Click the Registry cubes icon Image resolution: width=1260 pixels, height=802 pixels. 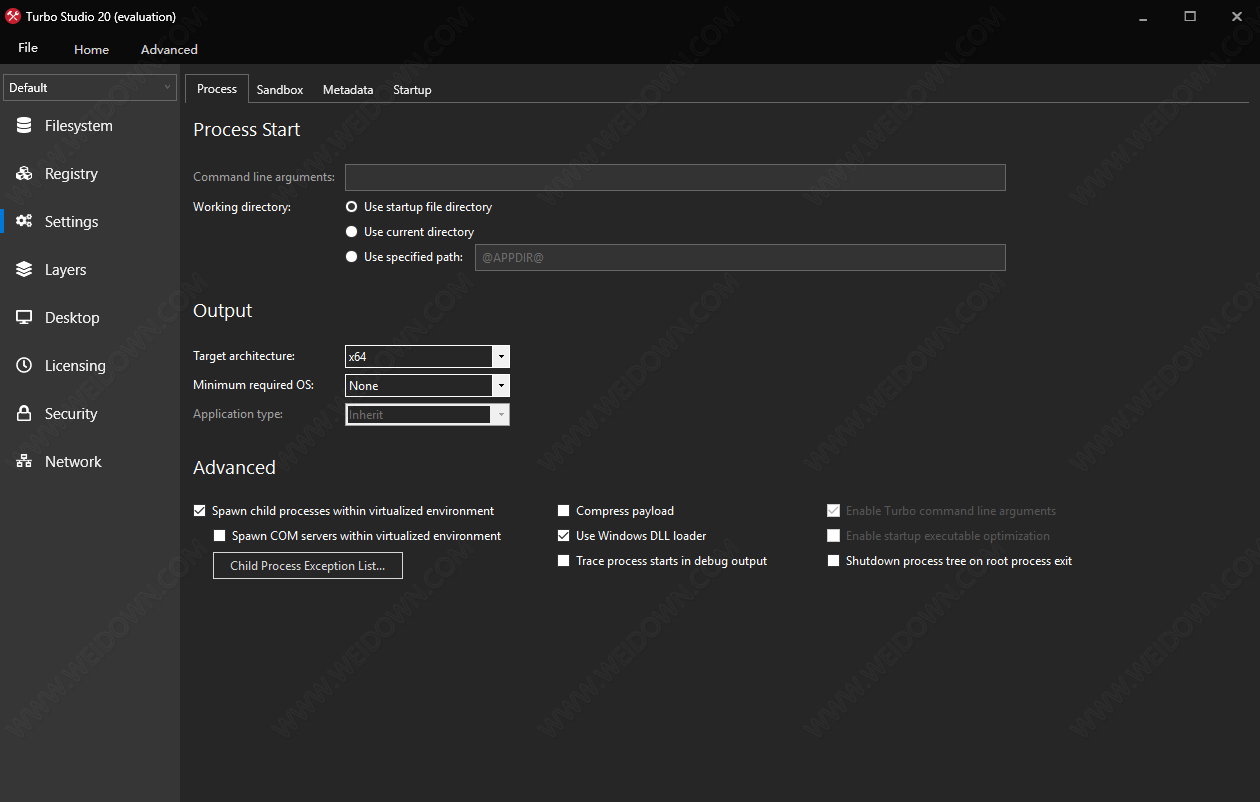point(24,174)
